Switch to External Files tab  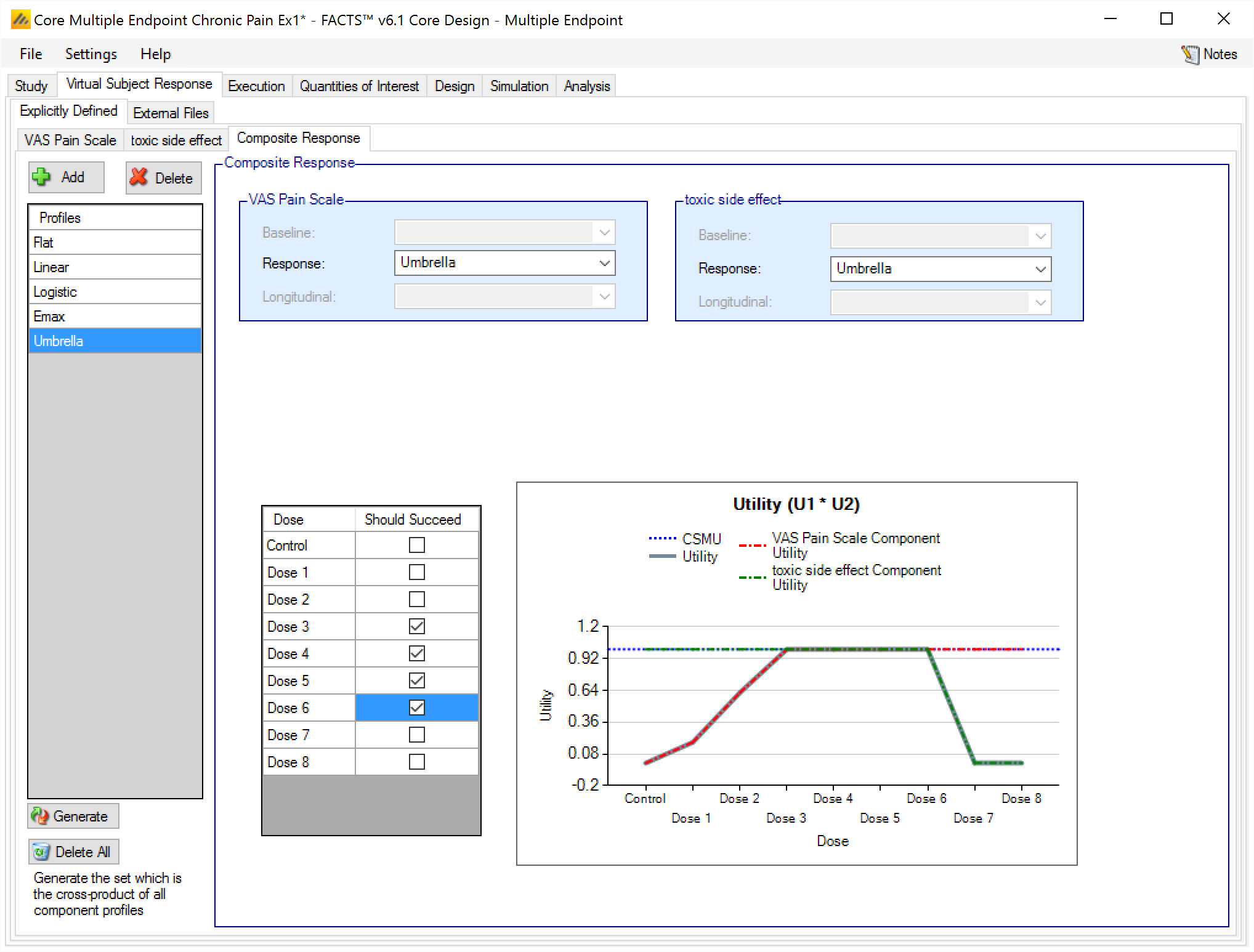point(171,113)
